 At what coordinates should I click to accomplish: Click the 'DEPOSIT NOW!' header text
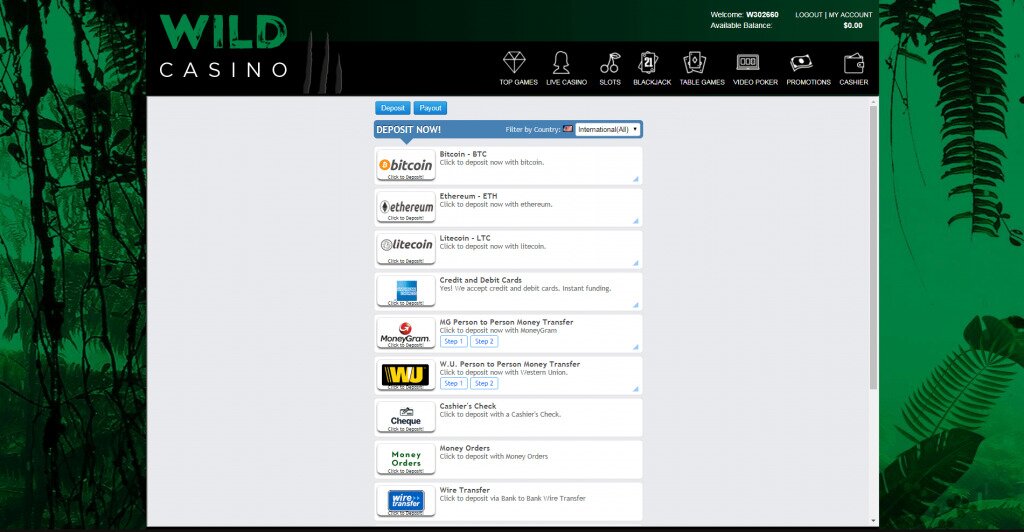pyautogui.click(x=408, y=129)
